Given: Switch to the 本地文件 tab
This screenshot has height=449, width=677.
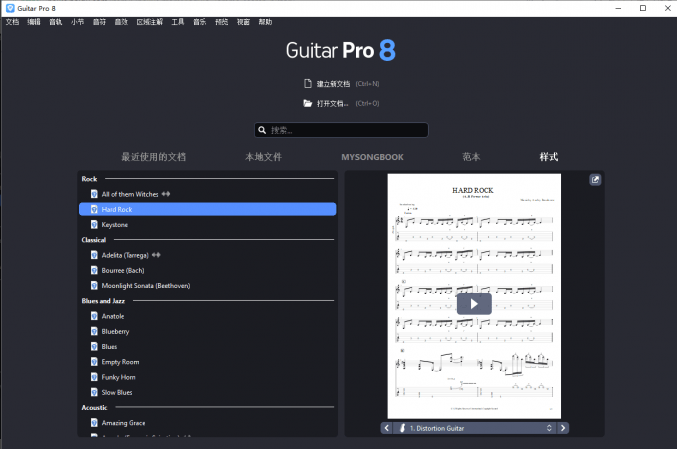Looking at the screenshot, I should [263, 157].
